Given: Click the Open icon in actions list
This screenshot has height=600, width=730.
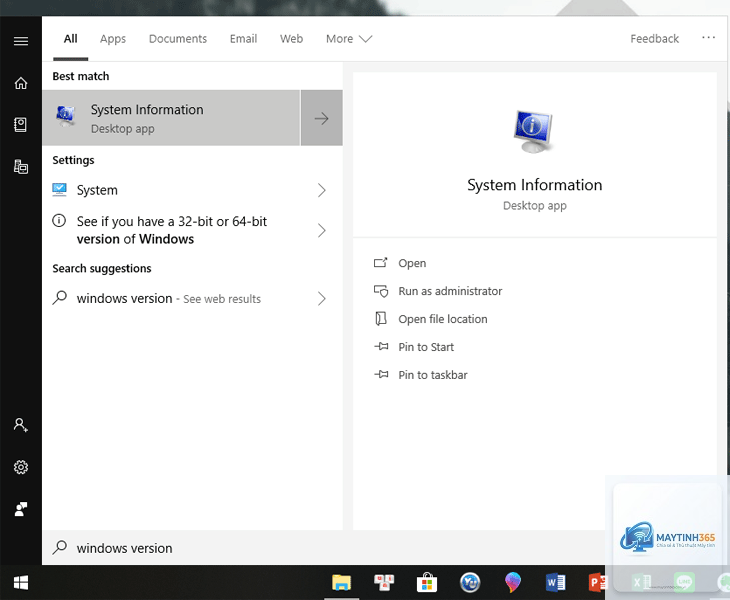Looking at the screenshot, I should point(380,263).
